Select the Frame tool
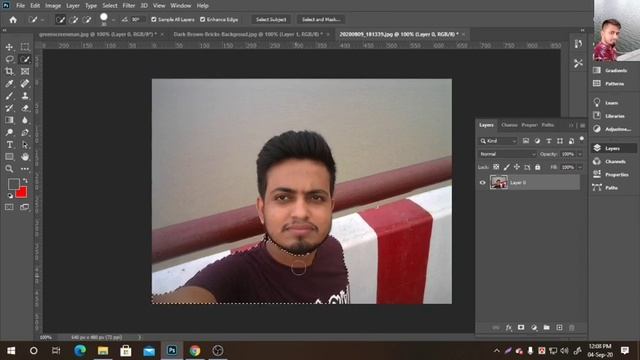This screenshot has width=640, height=360. 25,71
